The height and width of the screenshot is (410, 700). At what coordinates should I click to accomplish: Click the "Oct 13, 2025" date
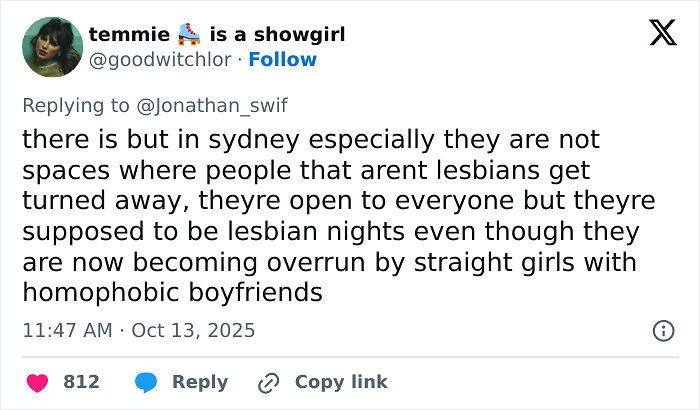pos(193,329)
